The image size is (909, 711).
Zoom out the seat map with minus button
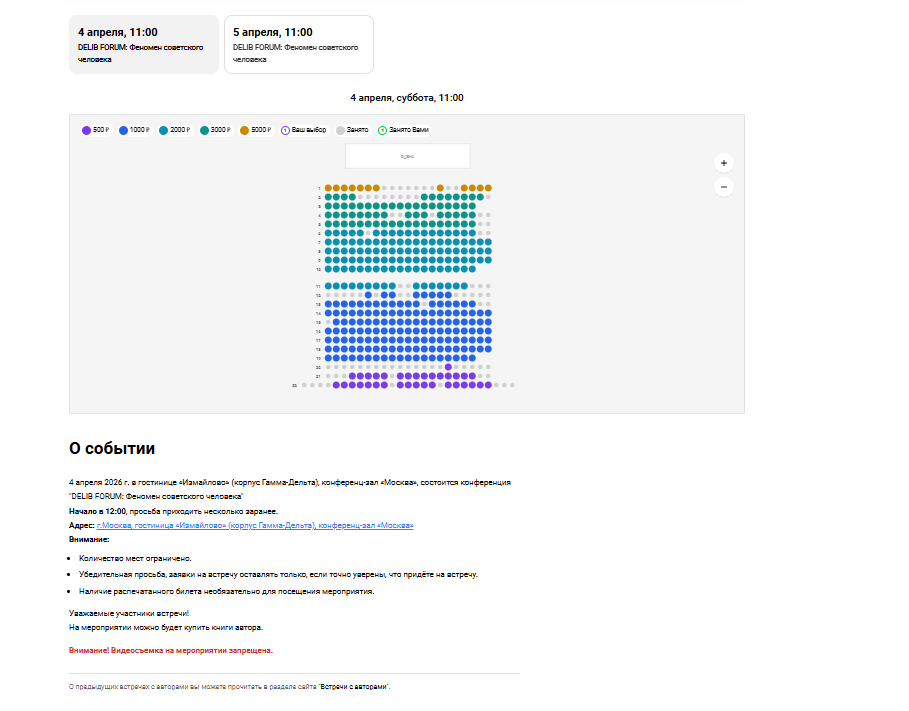723,187
